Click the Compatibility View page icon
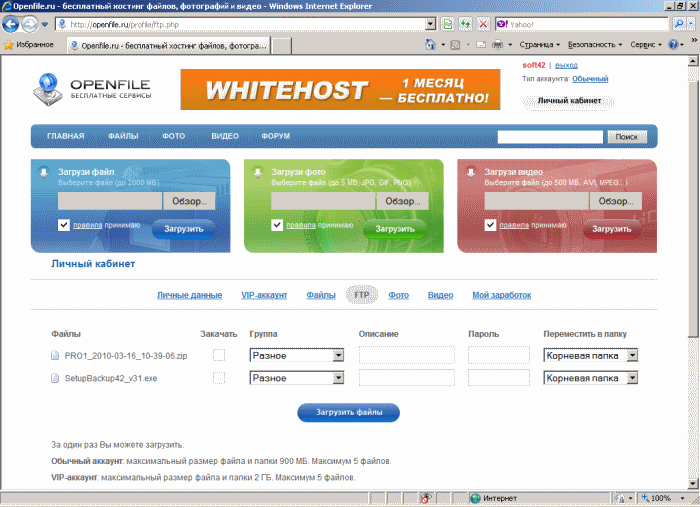Viewport: 700px width, 507px height. tap(447, 24)
